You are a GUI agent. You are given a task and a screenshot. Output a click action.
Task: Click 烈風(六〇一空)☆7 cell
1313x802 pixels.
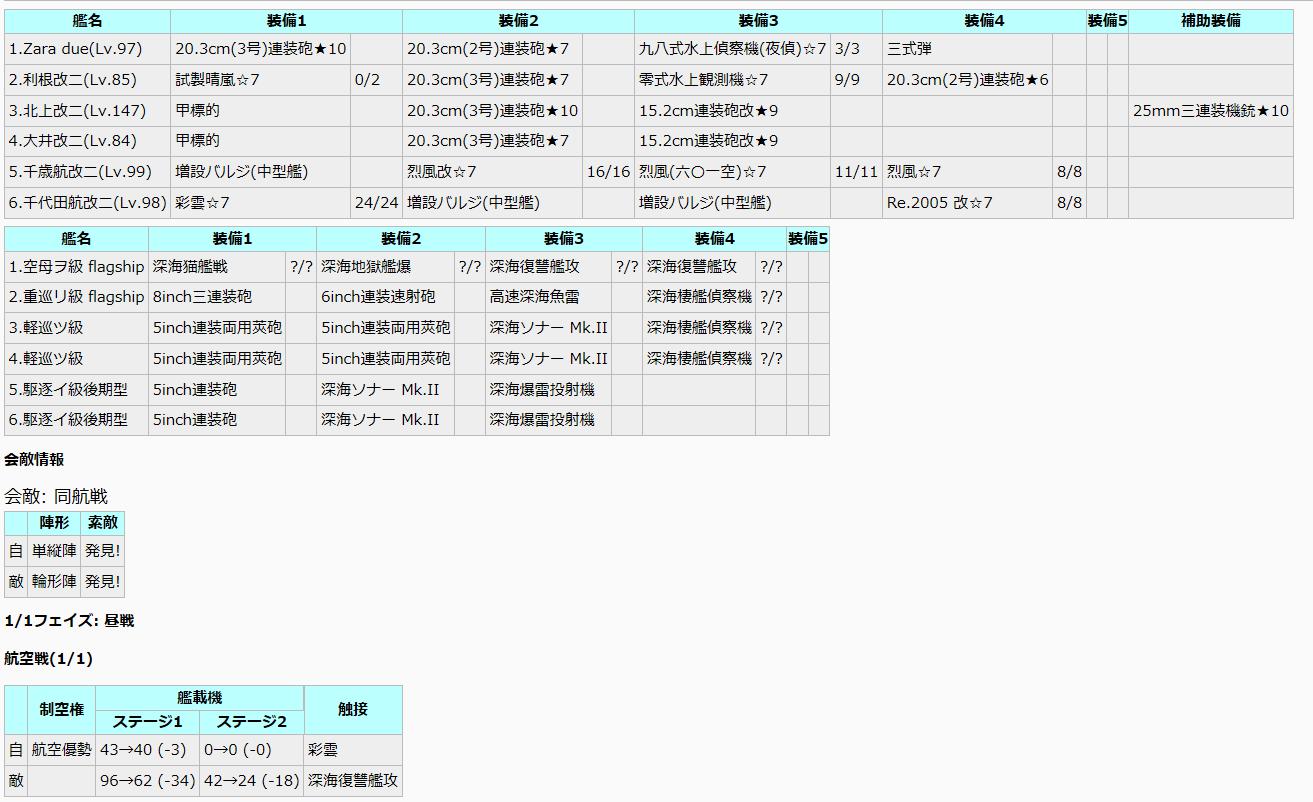point(732,172)
